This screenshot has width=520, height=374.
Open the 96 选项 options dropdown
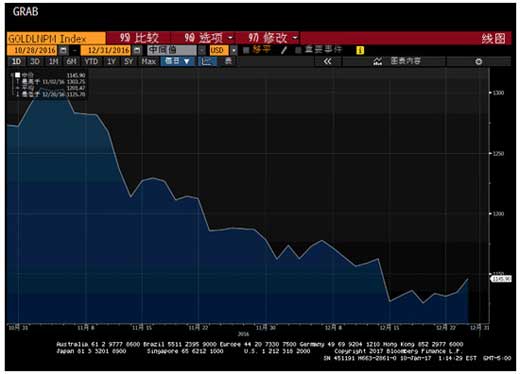point(203,38)
